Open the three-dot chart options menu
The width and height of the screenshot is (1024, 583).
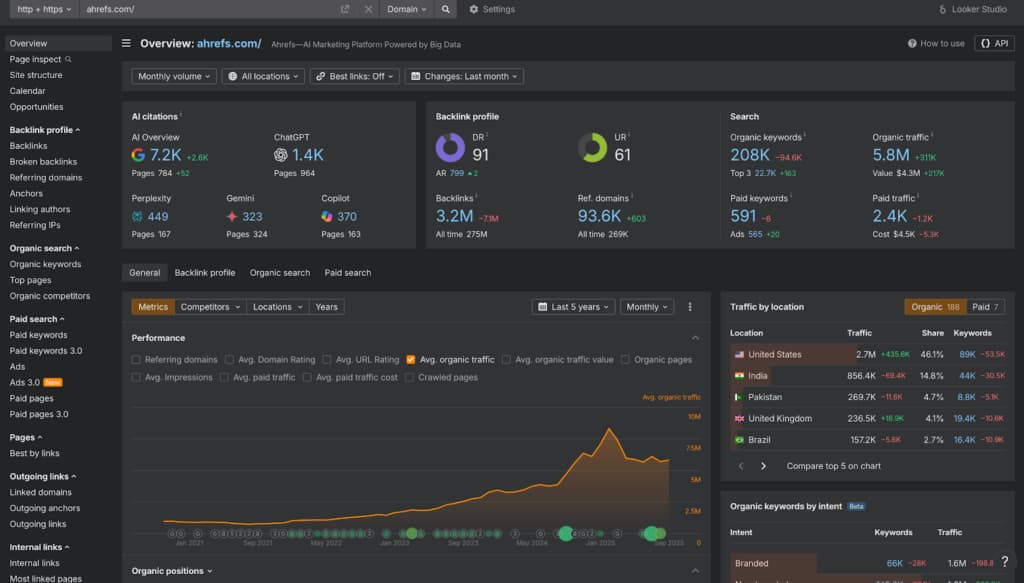click(690, 307)
